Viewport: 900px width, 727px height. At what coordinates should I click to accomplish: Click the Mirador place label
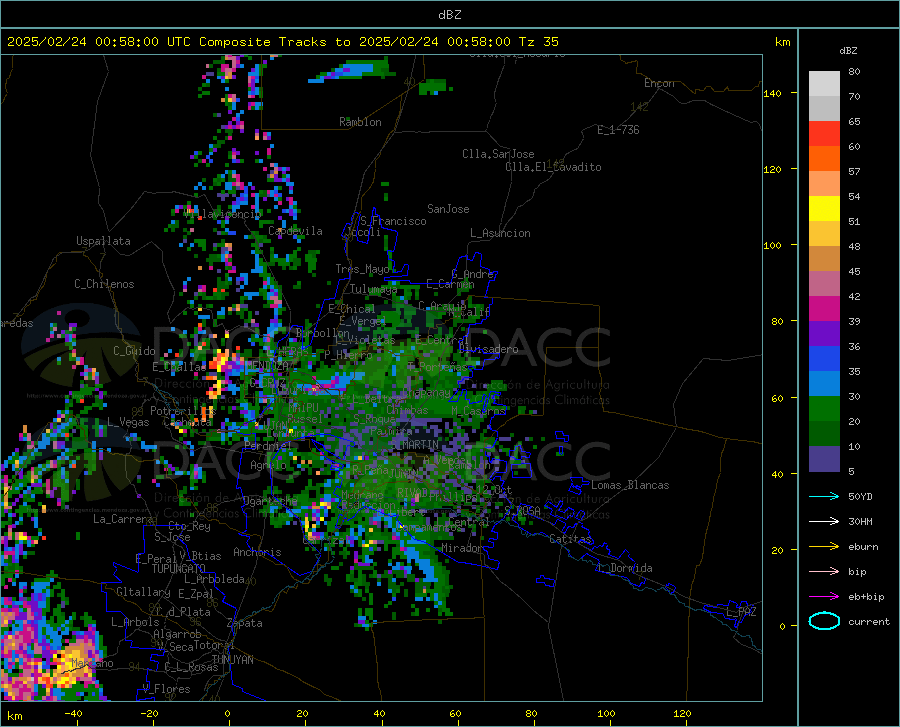[x=461, y=548]
